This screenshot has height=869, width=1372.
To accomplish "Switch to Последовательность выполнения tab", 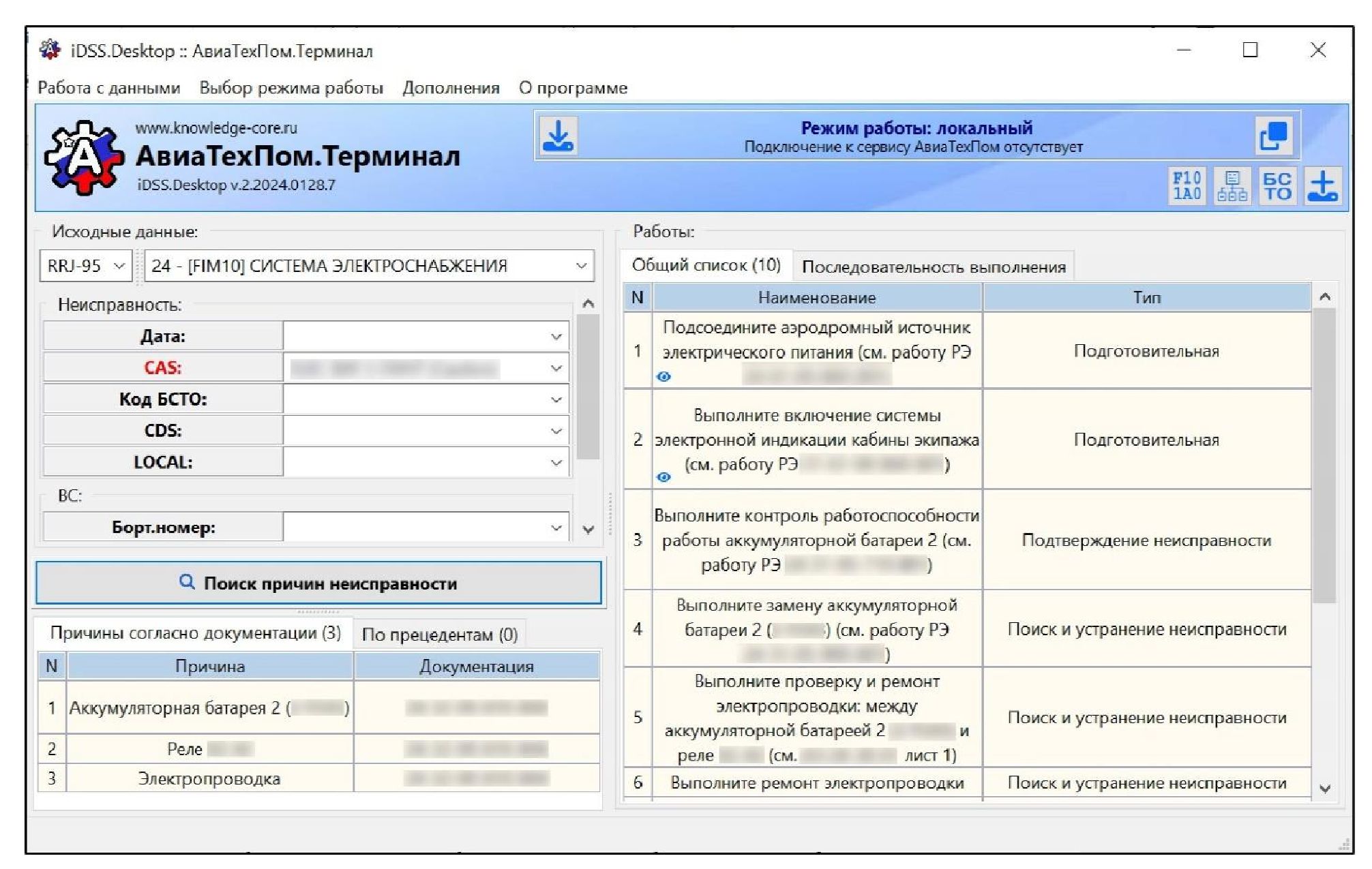I will pos(933,267).
